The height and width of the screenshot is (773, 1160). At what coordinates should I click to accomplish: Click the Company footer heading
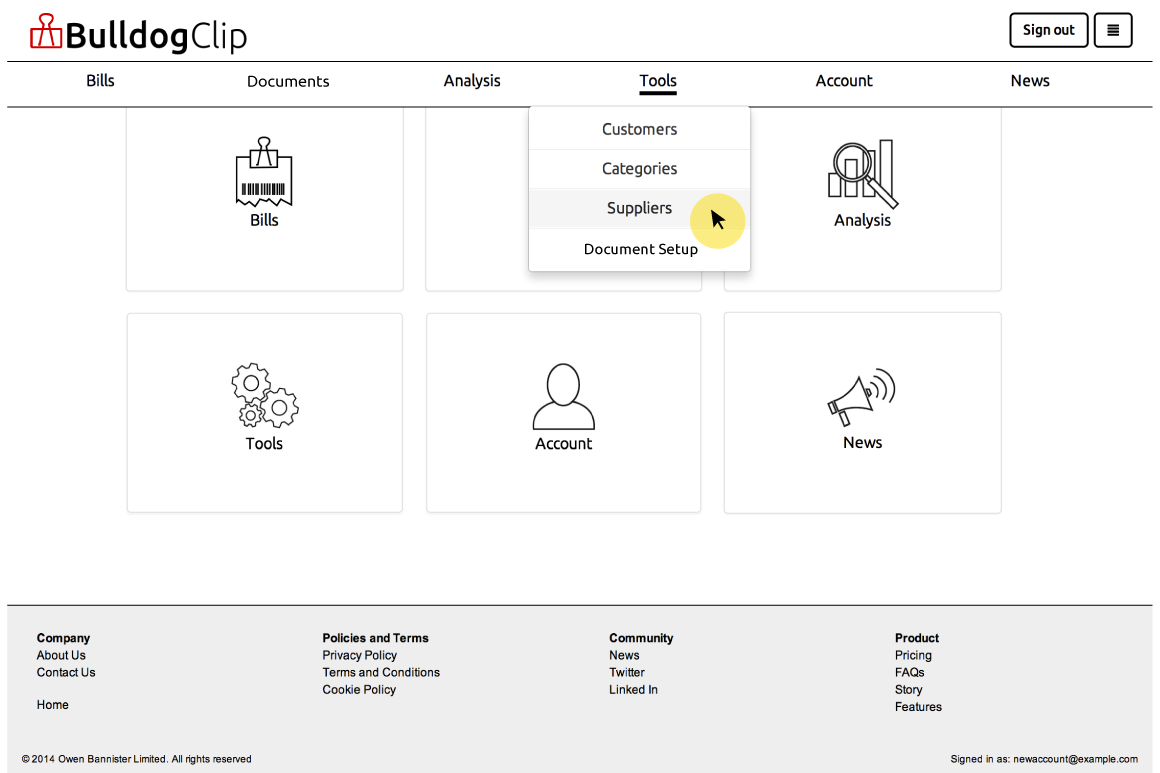click(64, 638)
